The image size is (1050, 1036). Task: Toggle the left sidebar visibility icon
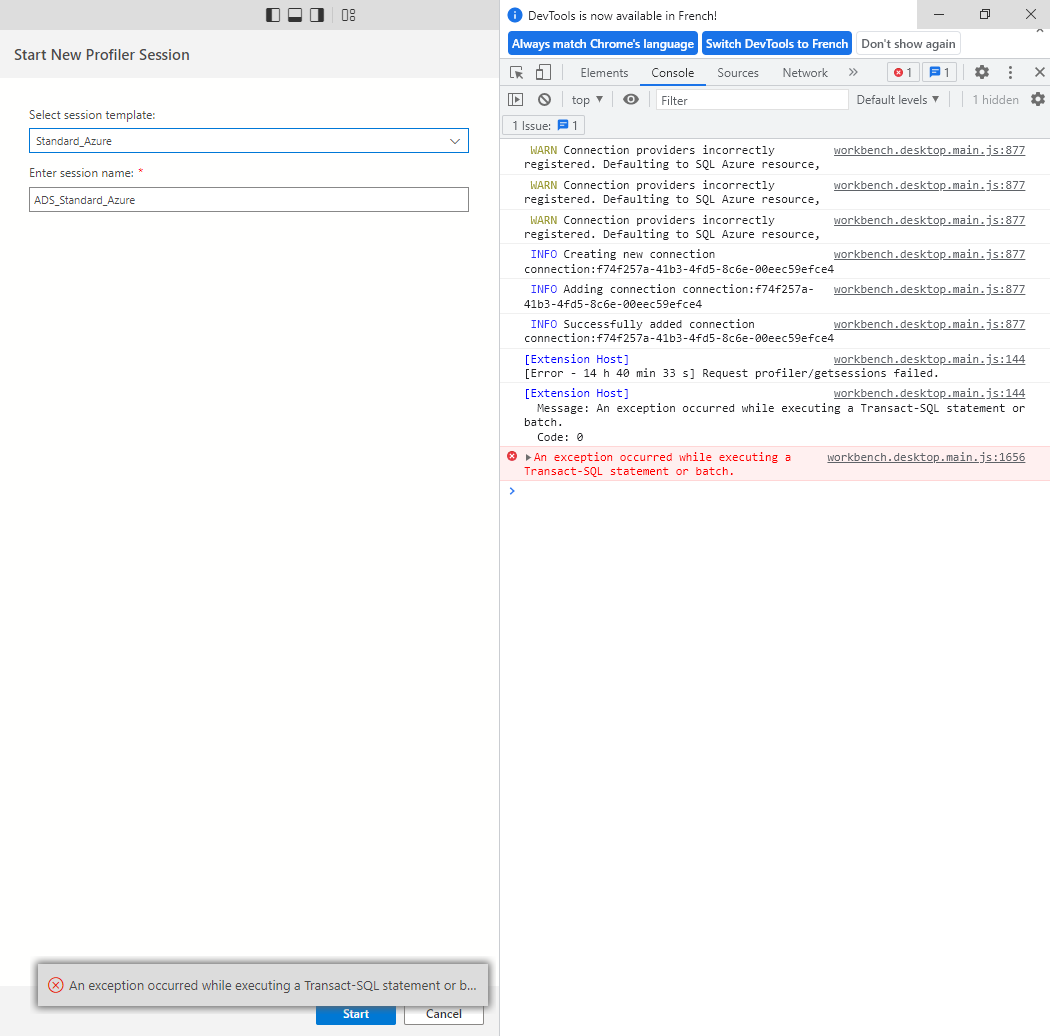[x=272, y=15]
